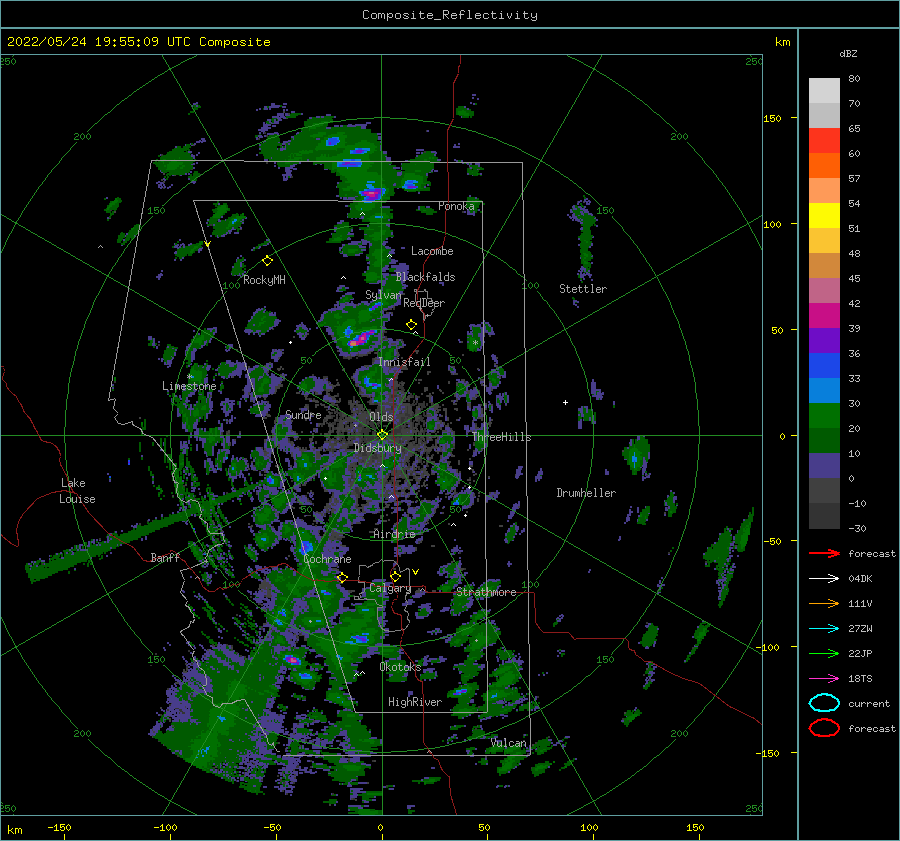Image resolution: width=900 pixels, height=841 pixels.
Task: Click the yellow diamond marker below Cochrane
Action: tap(343, 577)
